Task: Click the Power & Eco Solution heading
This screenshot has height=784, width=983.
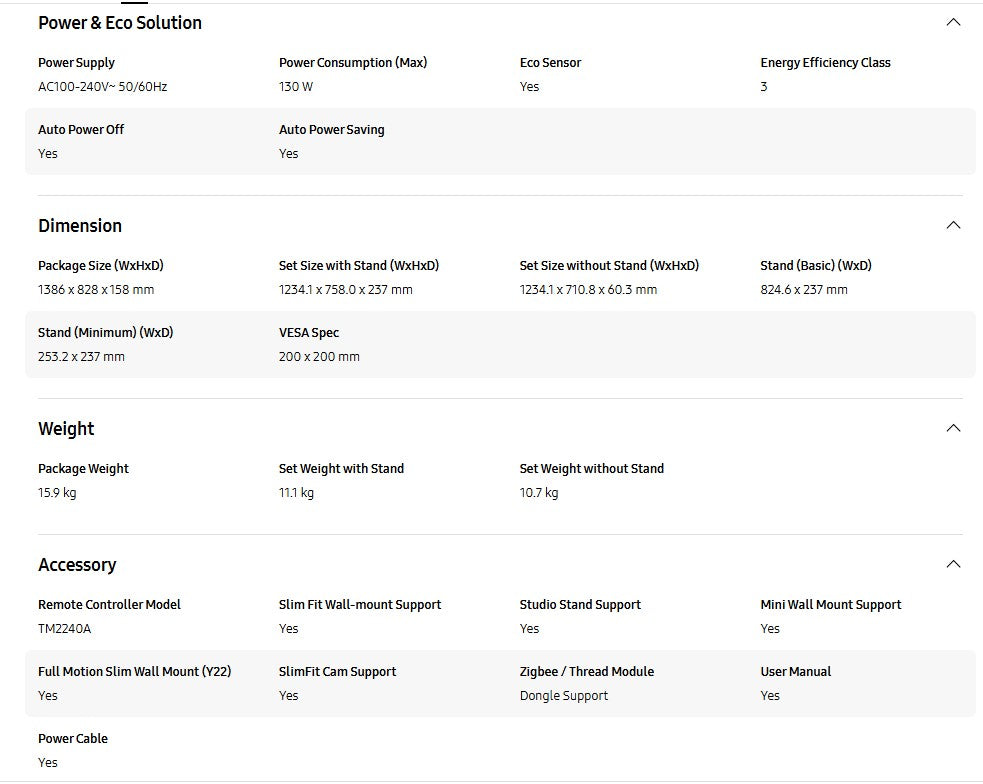Action: 120,23
